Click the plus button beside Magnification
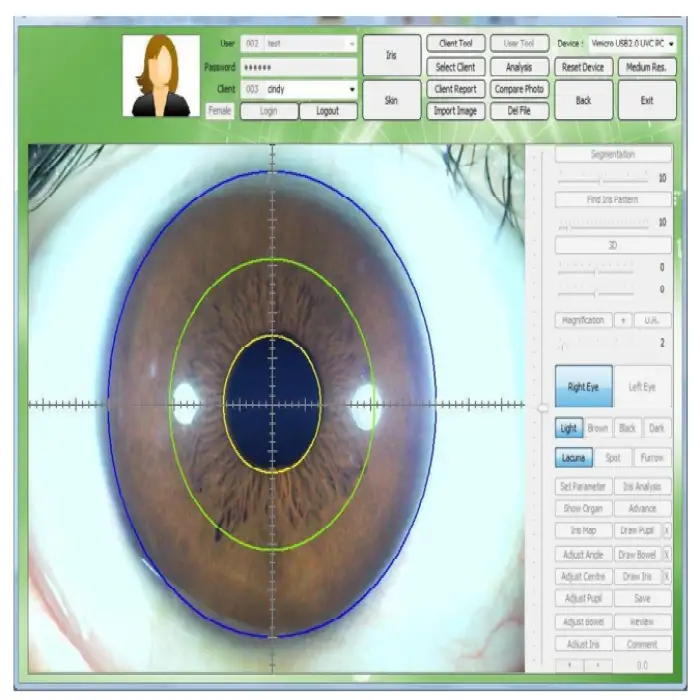700x700 pixels. pyautogui.click(x=623, y=320)
